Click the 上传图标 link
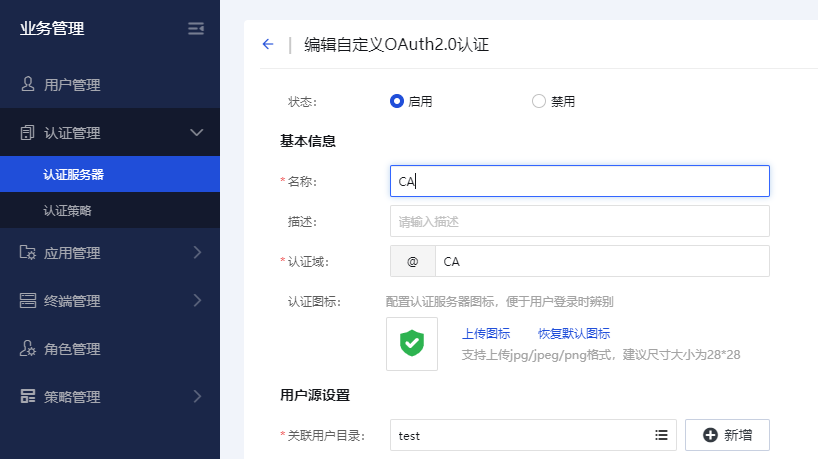The height and width of the screenshot is (459, 818). 486,333
